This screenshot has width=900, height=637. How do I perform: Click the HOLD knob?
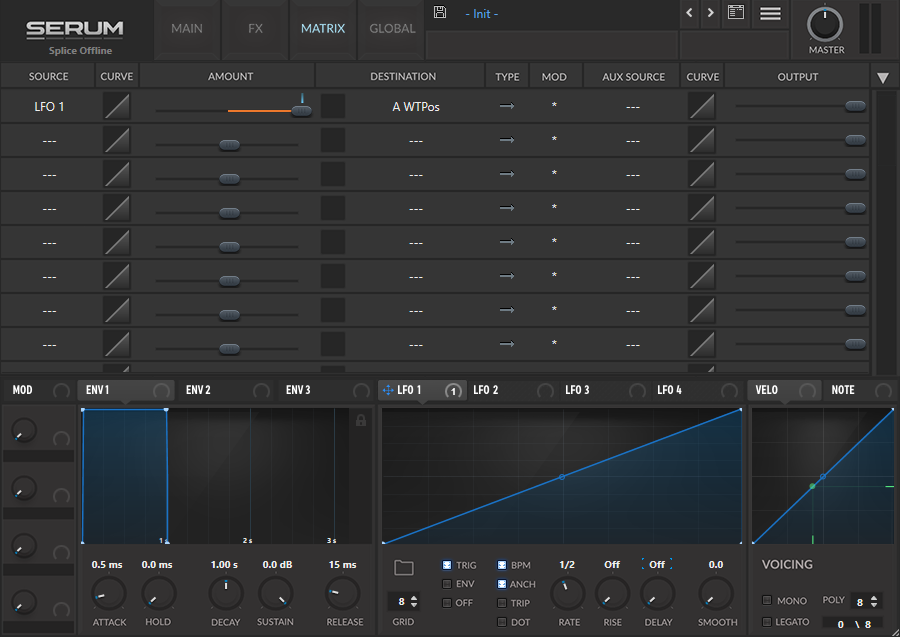(158, 593)
